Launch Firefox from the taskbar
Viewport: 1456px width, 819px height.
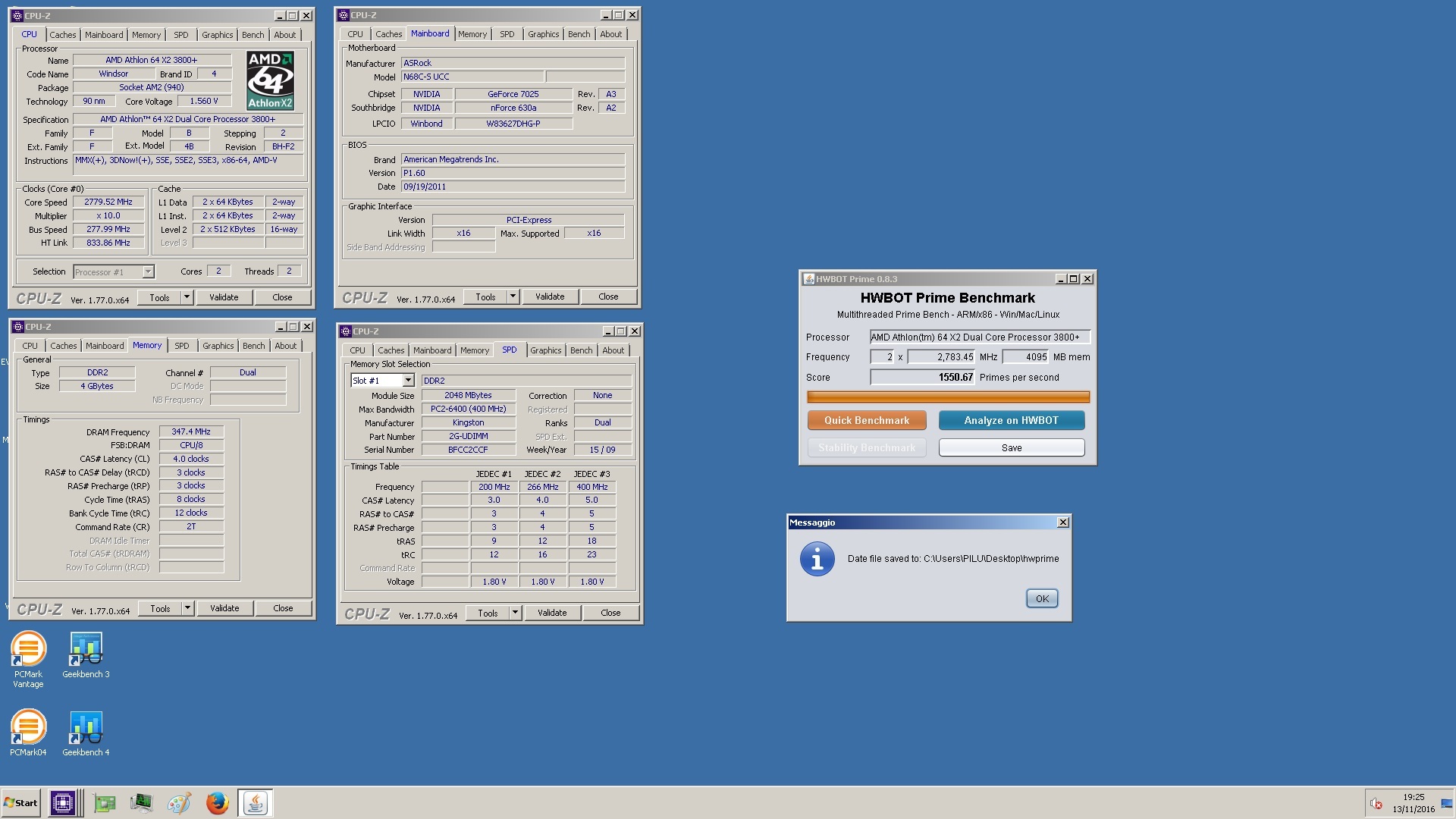click(x=217, y=803)
